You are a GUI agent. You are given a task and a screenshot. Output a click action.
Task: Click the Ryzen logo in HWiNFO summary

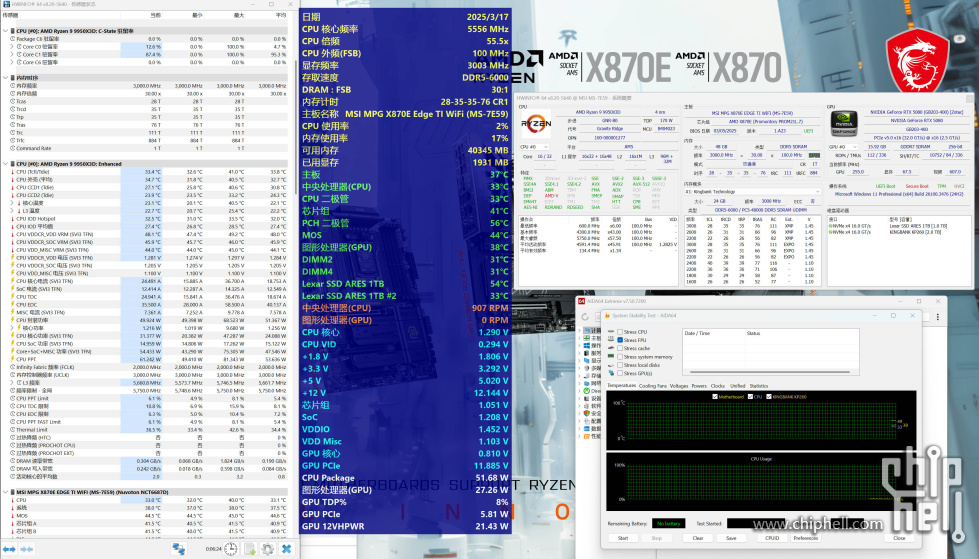(536, 124)
